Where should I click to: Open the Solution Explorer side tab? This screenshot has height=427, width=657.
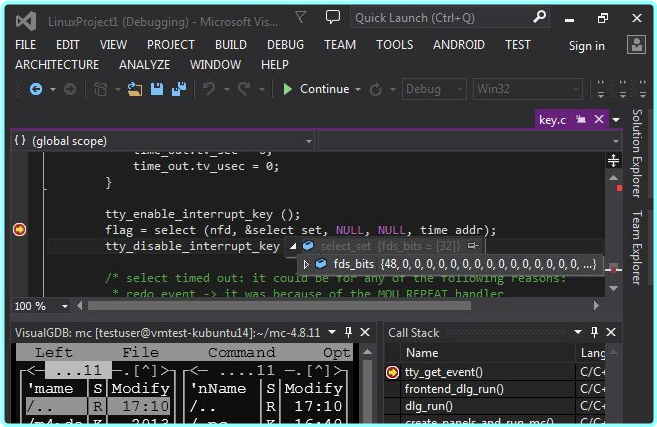tap(637, 155)
